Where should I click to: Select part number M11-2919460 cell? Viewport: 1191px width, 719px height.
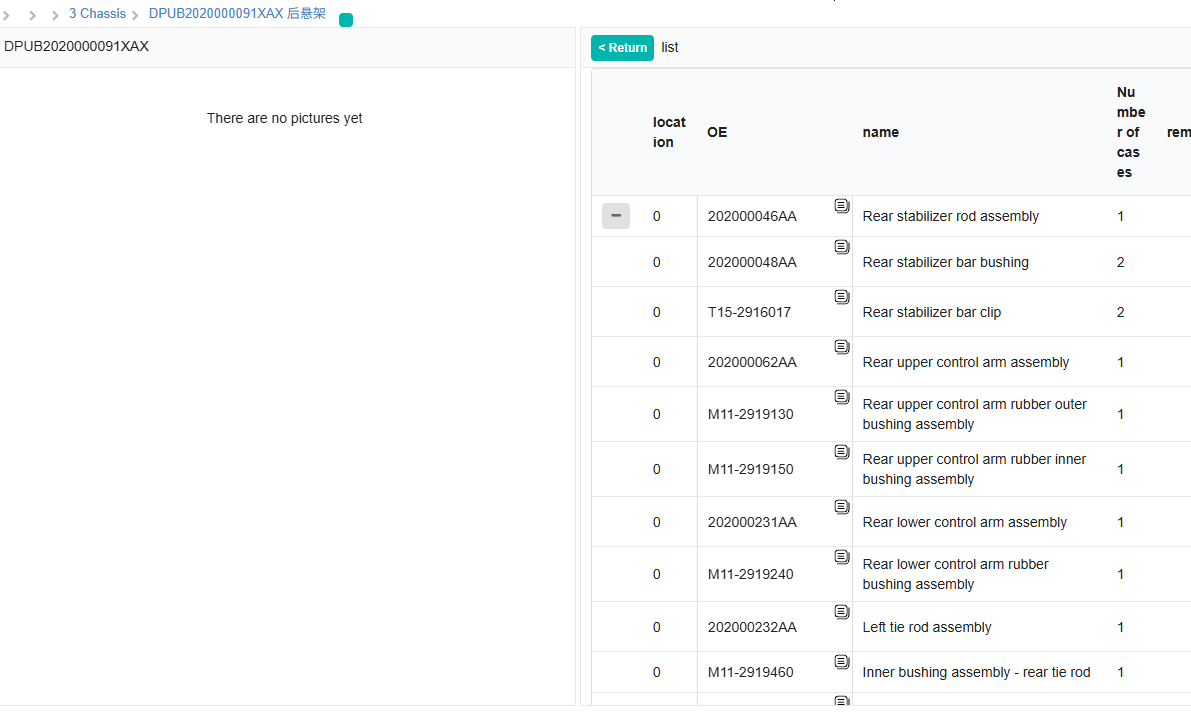point(750,672)
